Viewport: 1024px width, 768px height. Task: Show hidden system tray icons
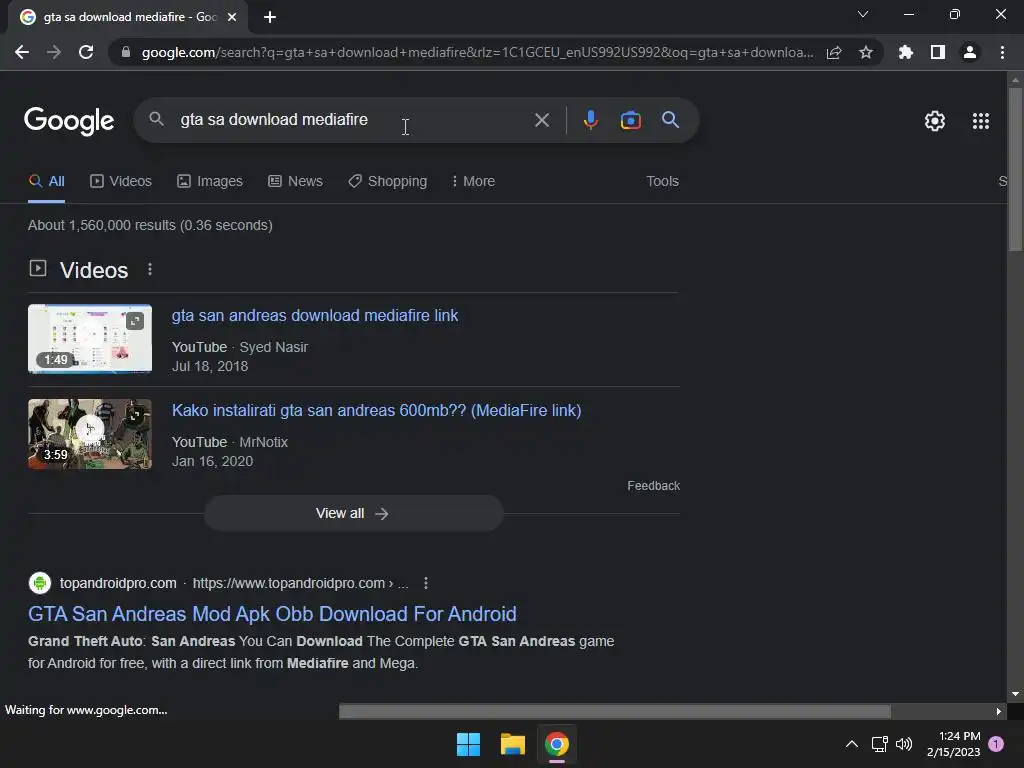click(852, 744)
